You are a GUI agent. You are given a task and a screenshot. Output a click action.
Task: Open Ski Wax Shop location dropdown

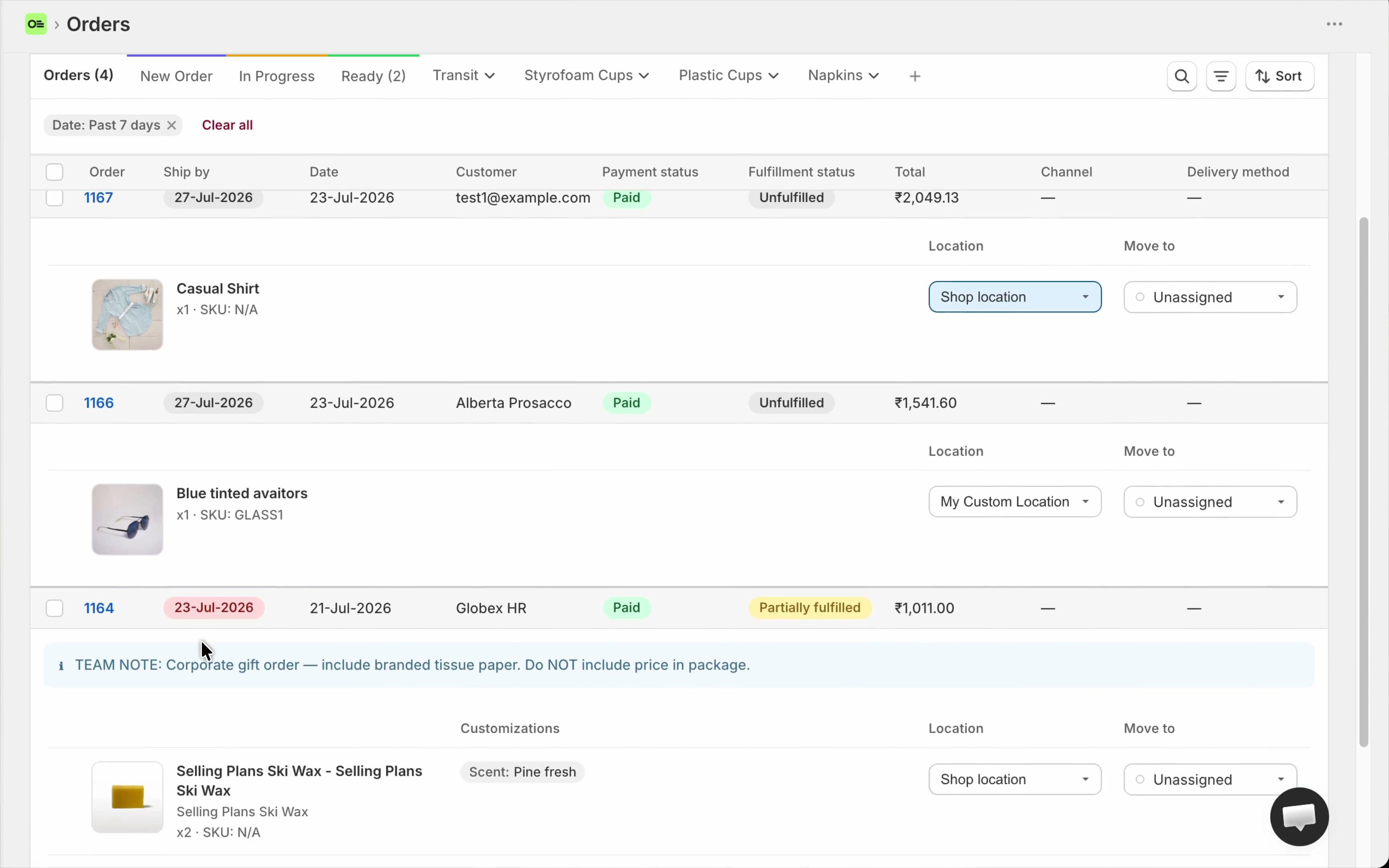(1015, 779)
